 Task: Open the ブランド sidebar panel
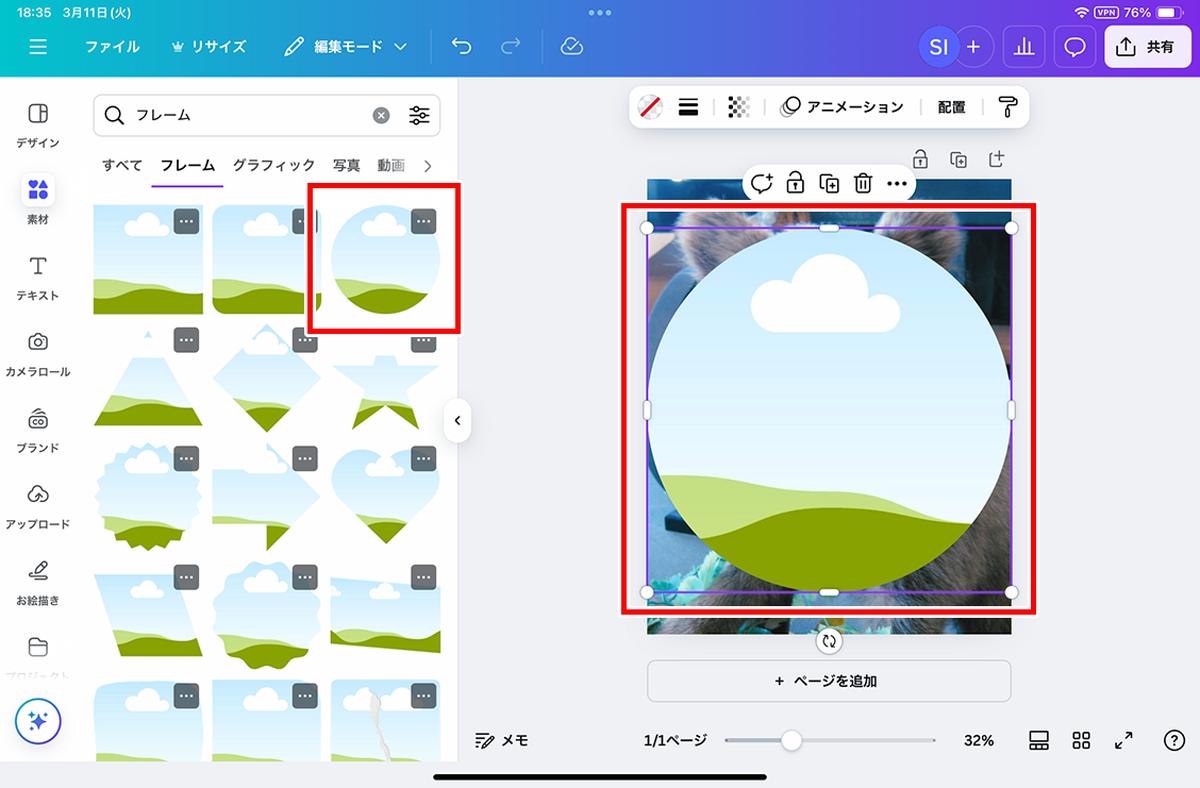point(38,430)
